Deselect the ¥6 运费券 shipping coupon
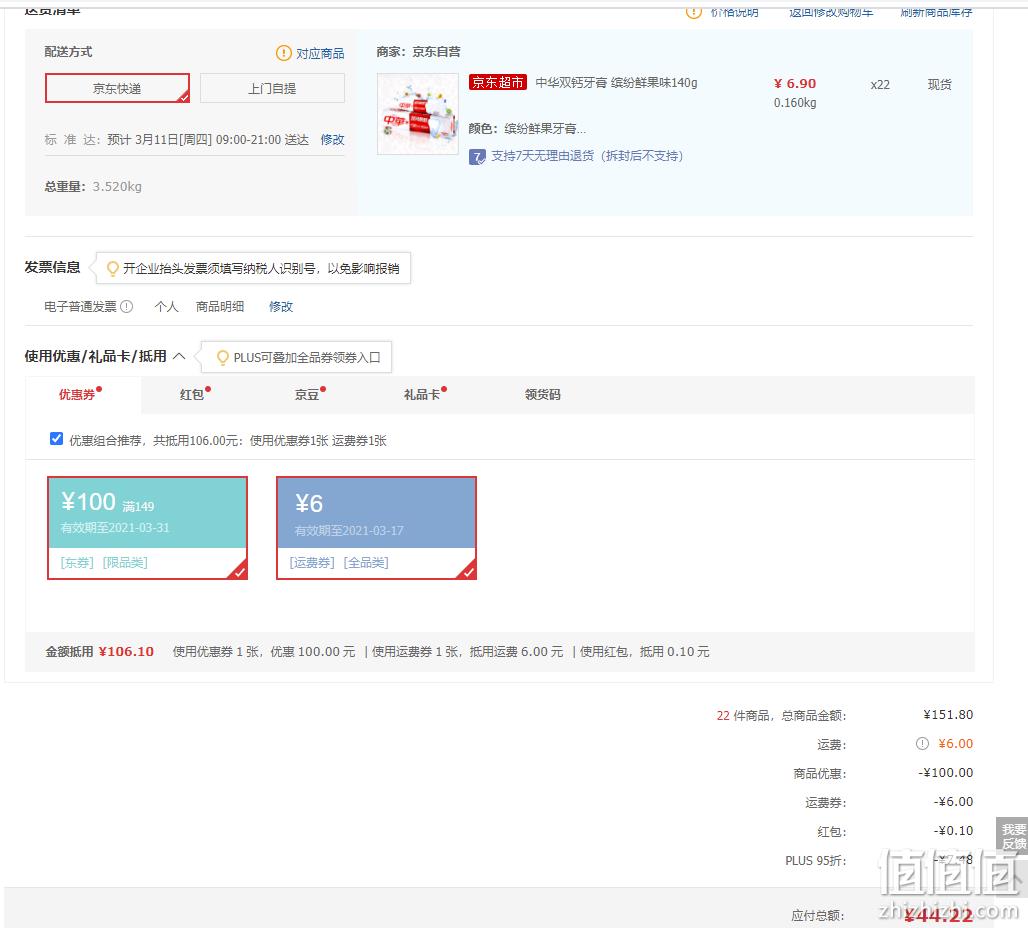Image resolution: width=1028 pixels, height=928 pixels. pos(376,528)
